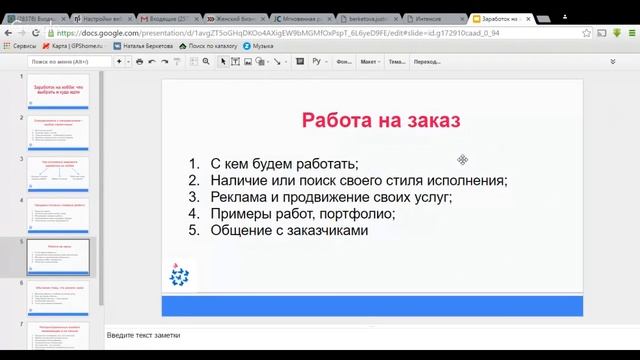
Task: Click the browser forward arrow
Action: click(x=22, y=33)
